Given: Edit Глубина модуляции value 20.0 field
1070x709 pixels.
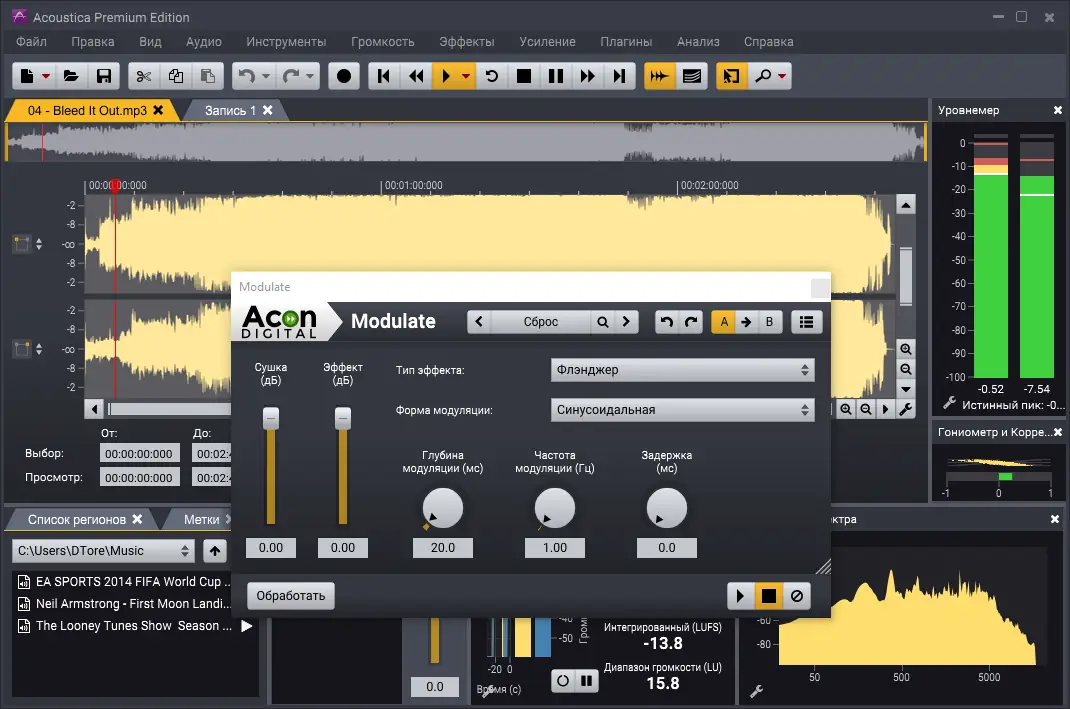Looking at the screenshot, I should [x=443, y=548].
